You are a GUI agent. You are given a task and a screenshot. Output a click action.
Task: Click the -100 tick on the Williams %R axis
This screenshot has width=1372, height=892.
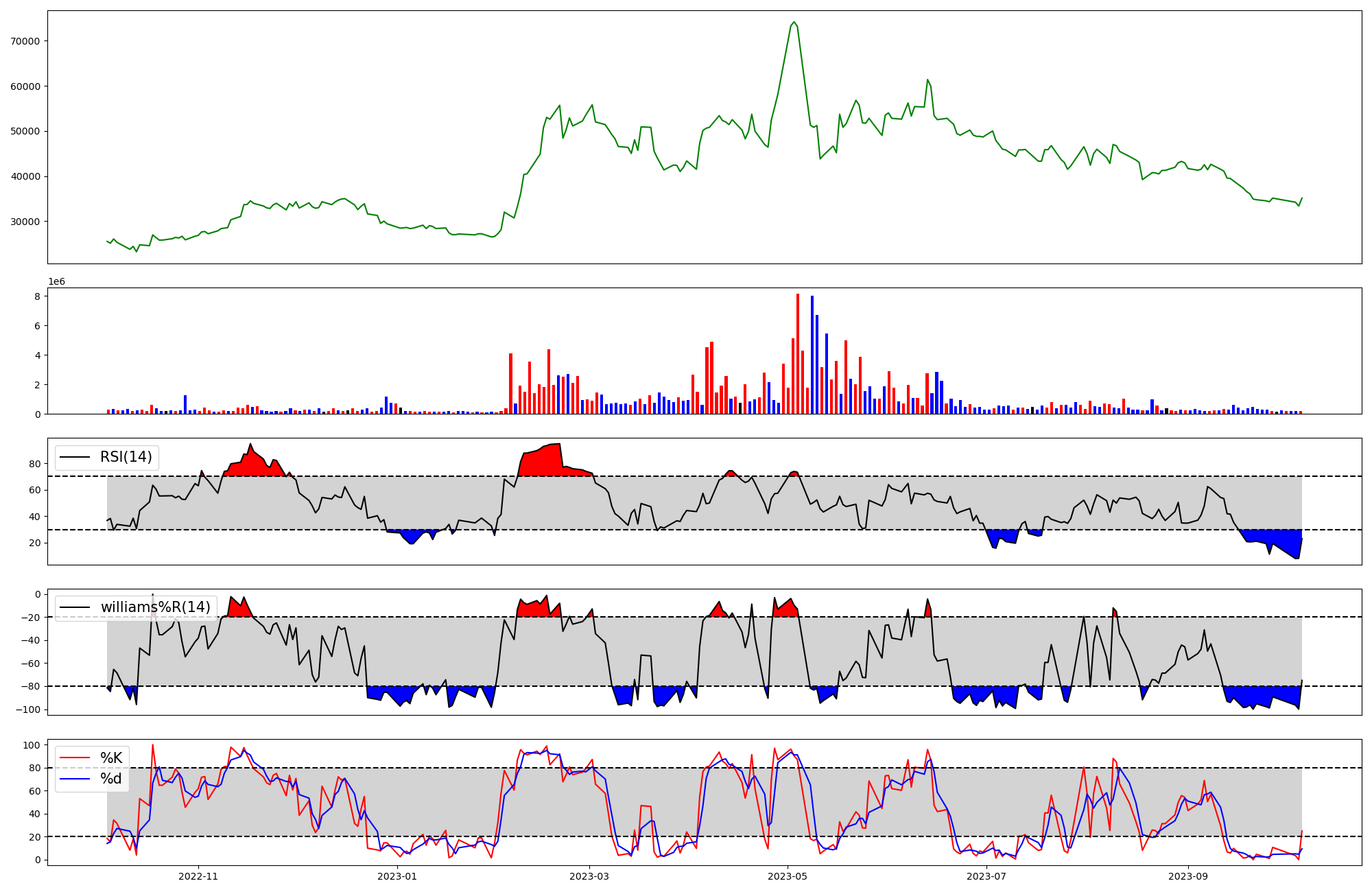coord(29,709)
